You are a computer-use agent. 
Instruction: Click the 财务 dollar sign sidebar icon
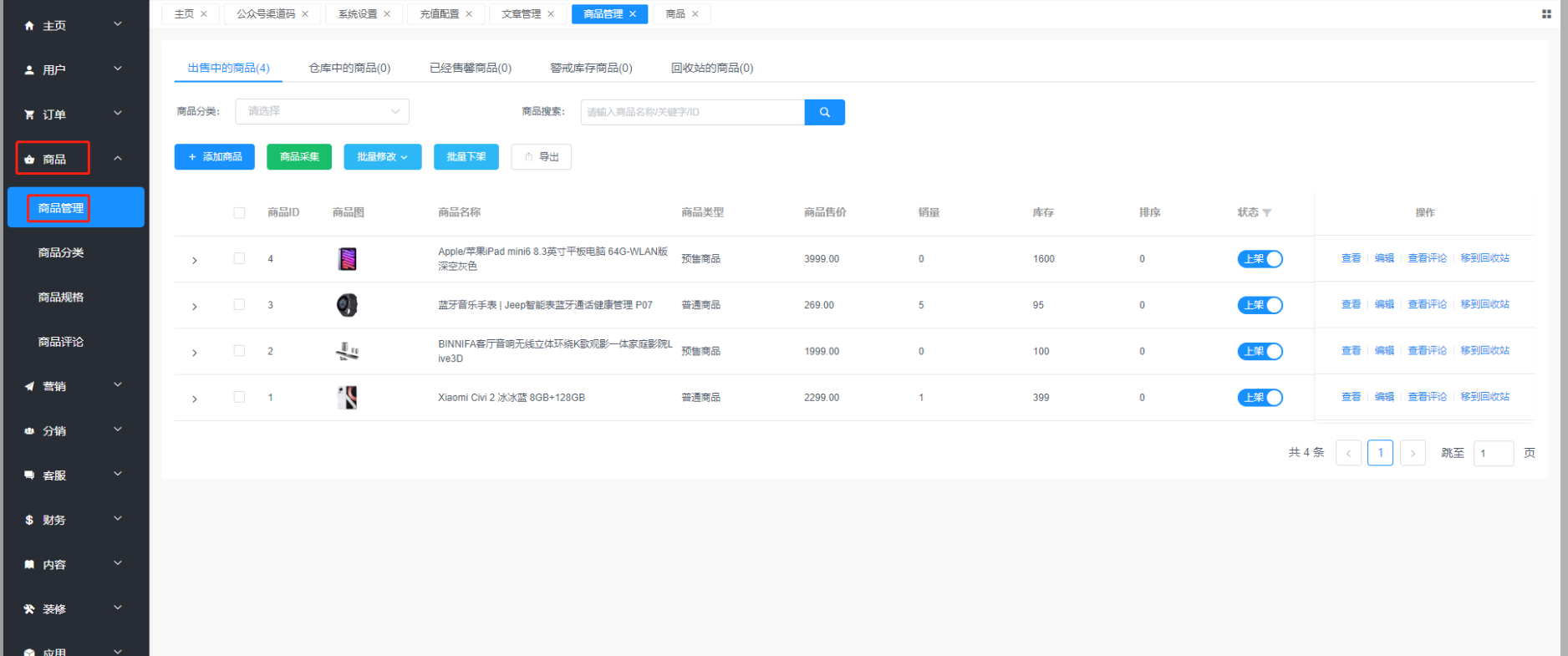pyautogui.click(x=29, y=520)
